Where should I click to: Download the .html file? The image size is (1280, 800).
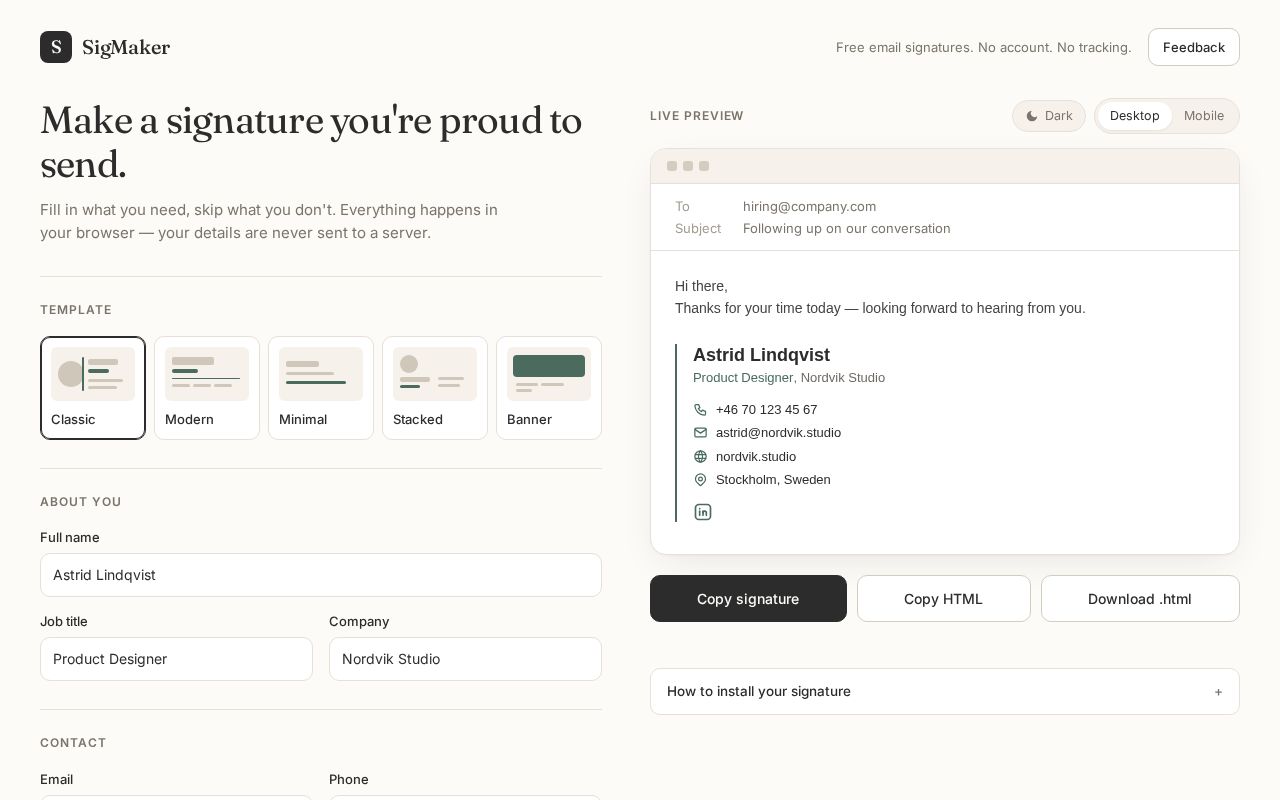[x=1140, y=598]
